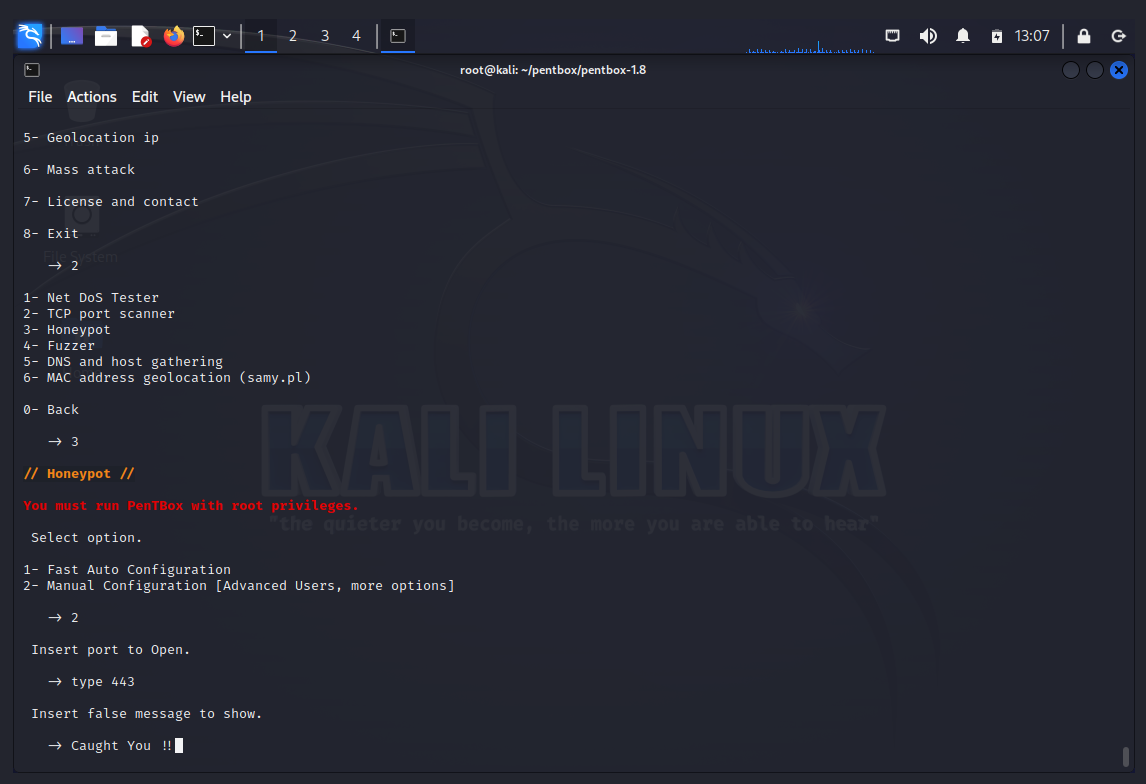Launch Firefox from the top panel

click(x=174, y=36)
